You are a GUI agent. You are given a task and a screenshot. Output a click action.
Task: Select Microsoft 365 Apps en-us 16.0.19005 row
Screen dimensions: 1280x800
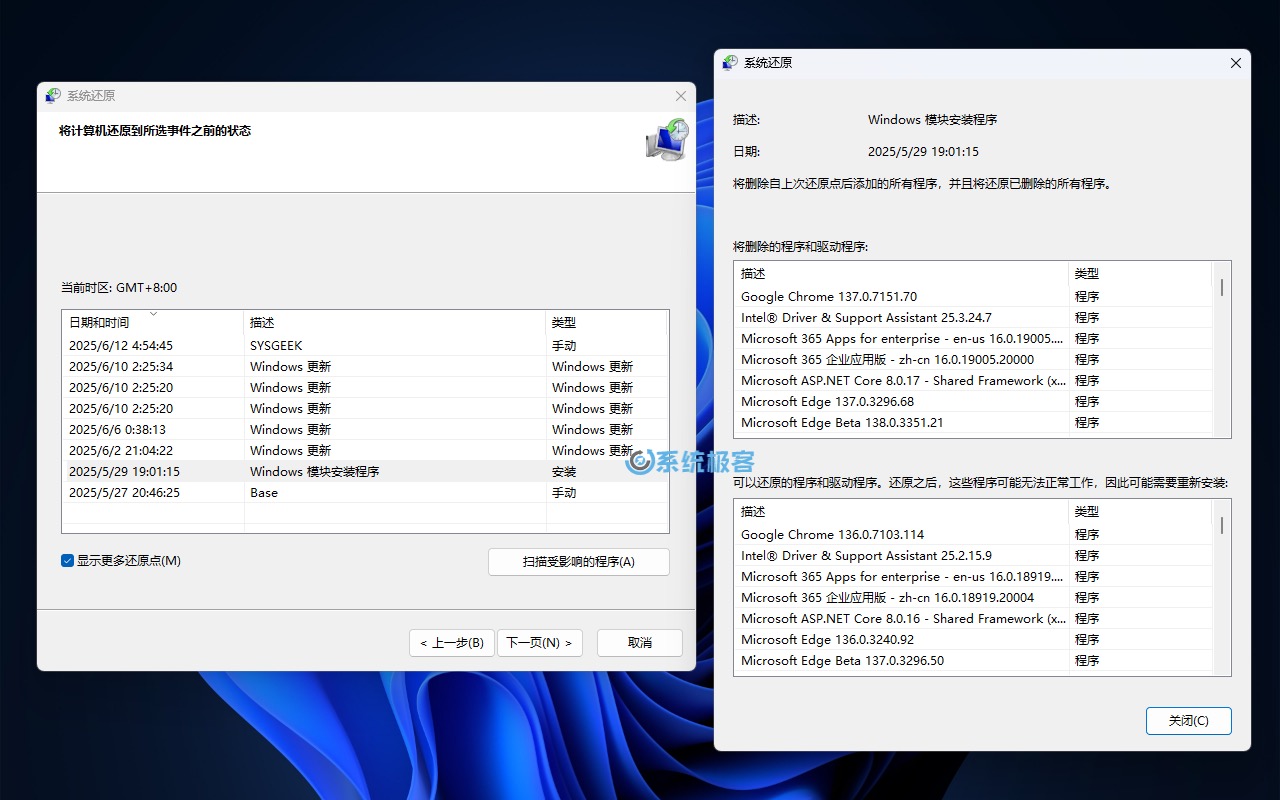[973, 339]
